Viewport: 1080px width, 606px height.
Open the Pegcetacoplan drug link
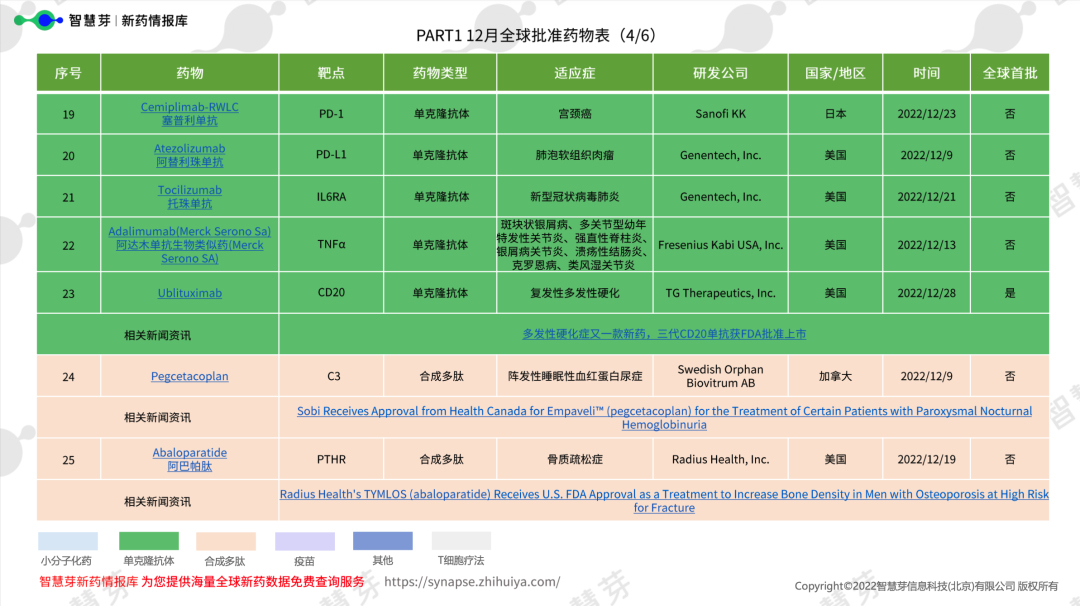tap(189, 376)
